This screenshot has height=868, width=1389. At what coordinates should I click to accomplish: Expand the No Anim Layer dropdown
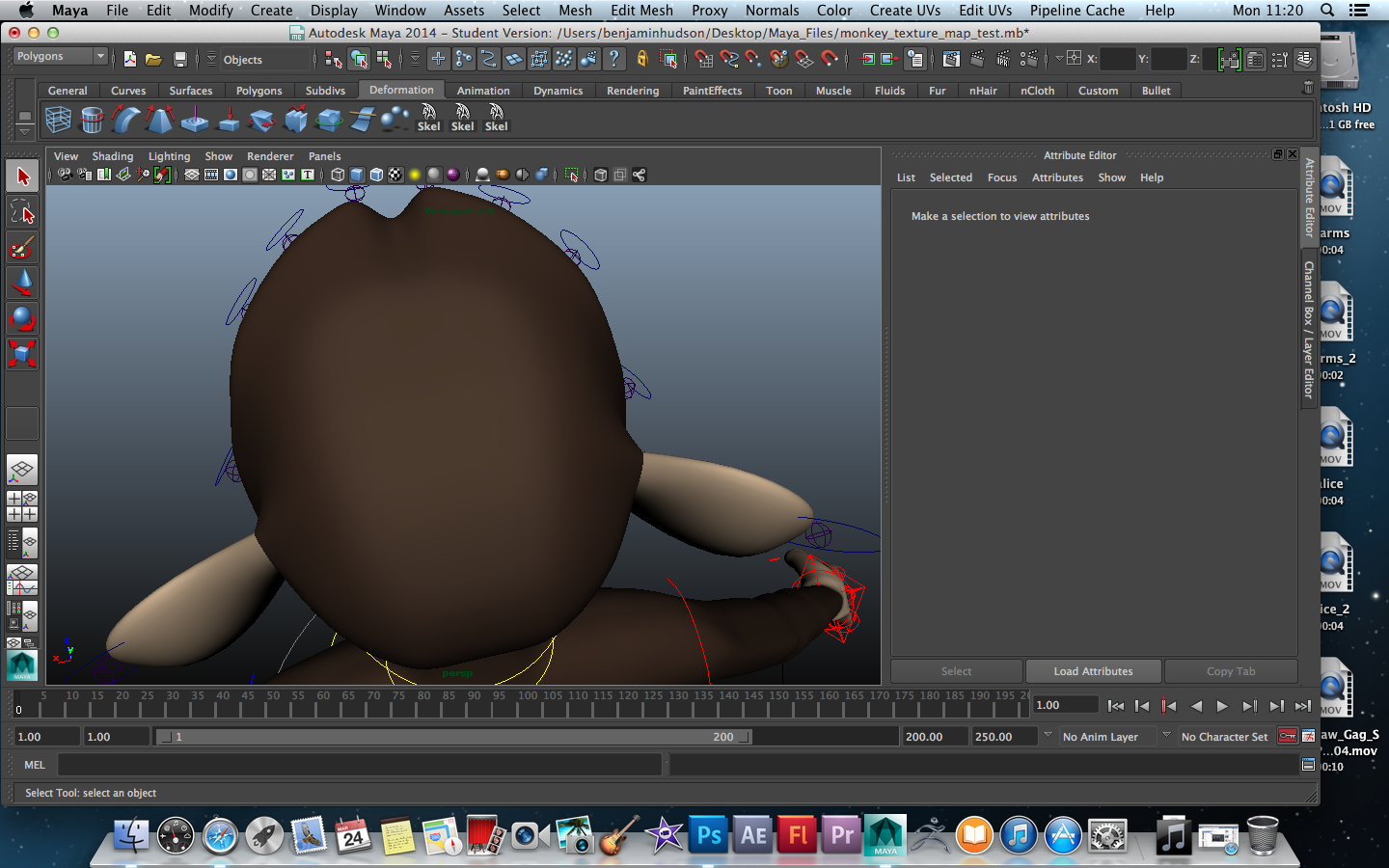(1049, 736)
